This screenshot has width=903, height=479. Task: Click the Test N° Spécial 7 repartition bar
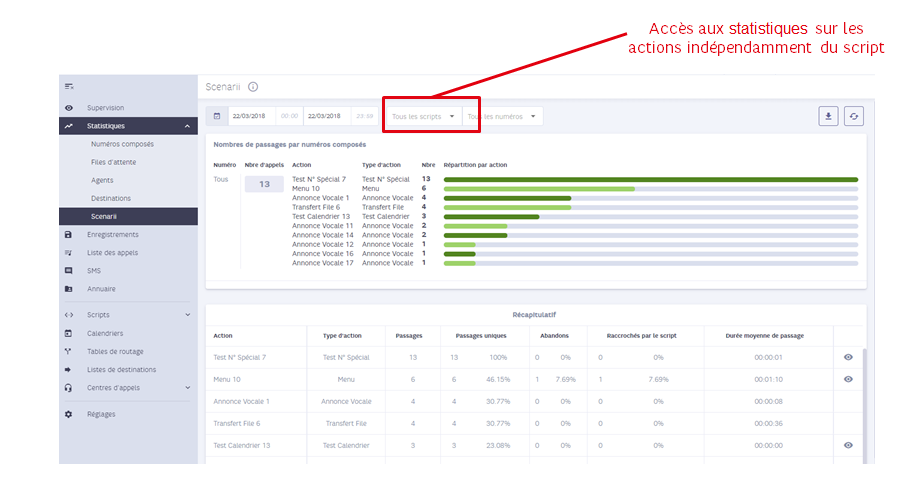(651, 180)
